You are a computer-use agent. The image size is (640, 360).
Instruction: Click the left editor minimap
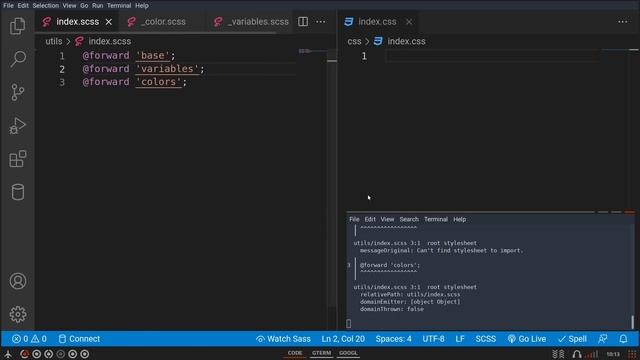coord(312,51)
